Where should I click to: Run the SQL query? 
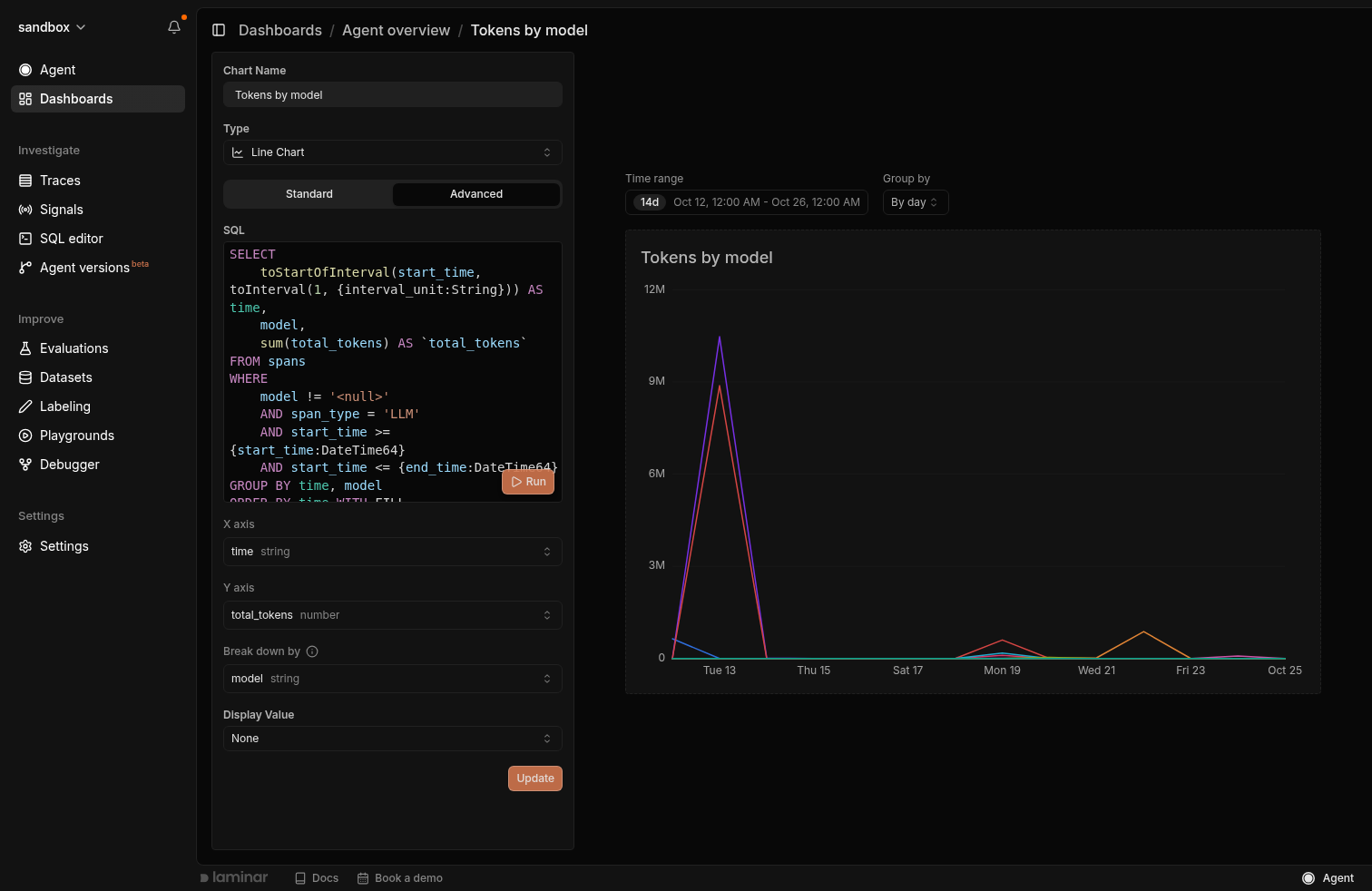coord(528,482)
